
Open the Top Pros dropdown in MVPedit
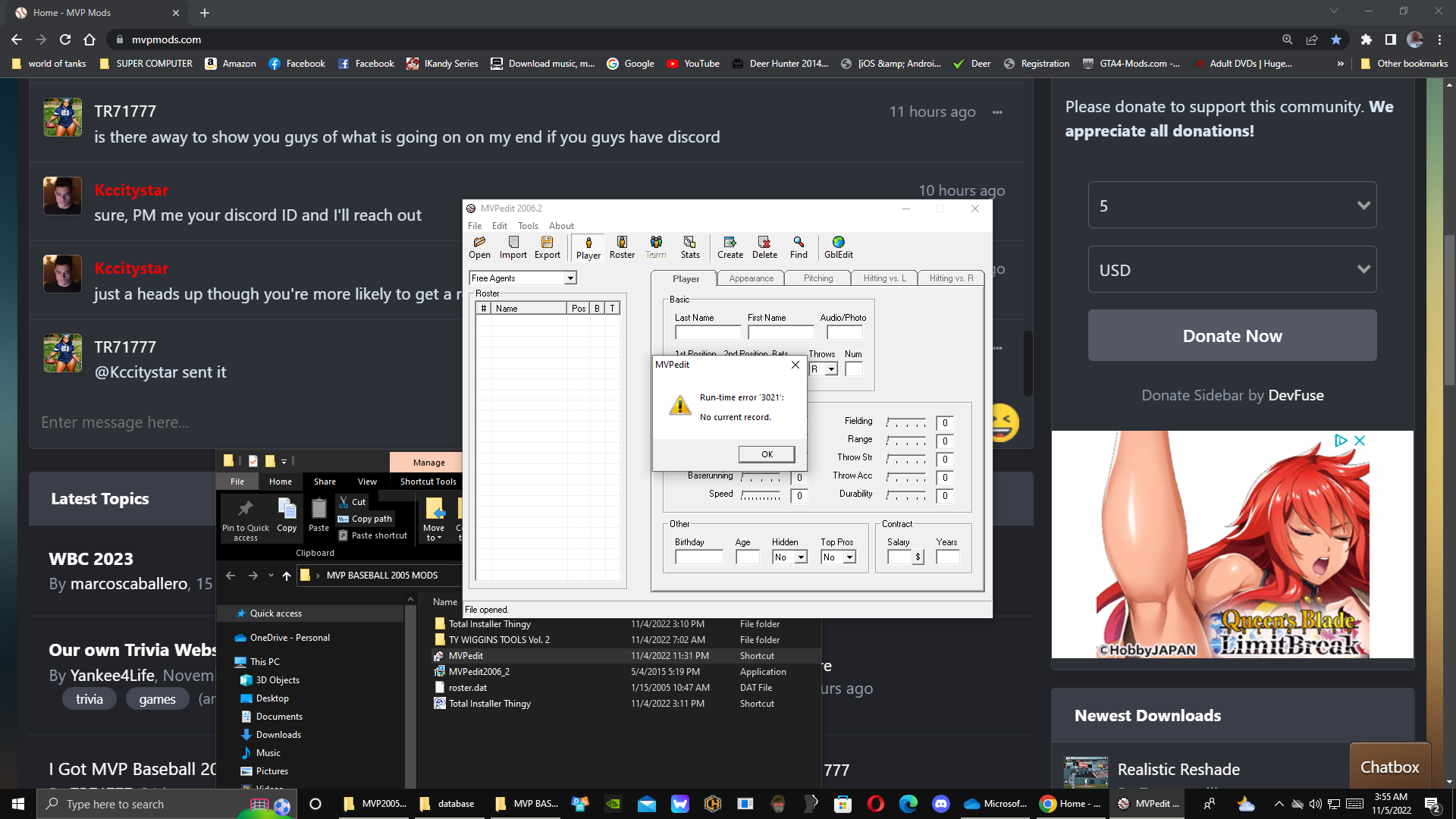tap(850, 557)
